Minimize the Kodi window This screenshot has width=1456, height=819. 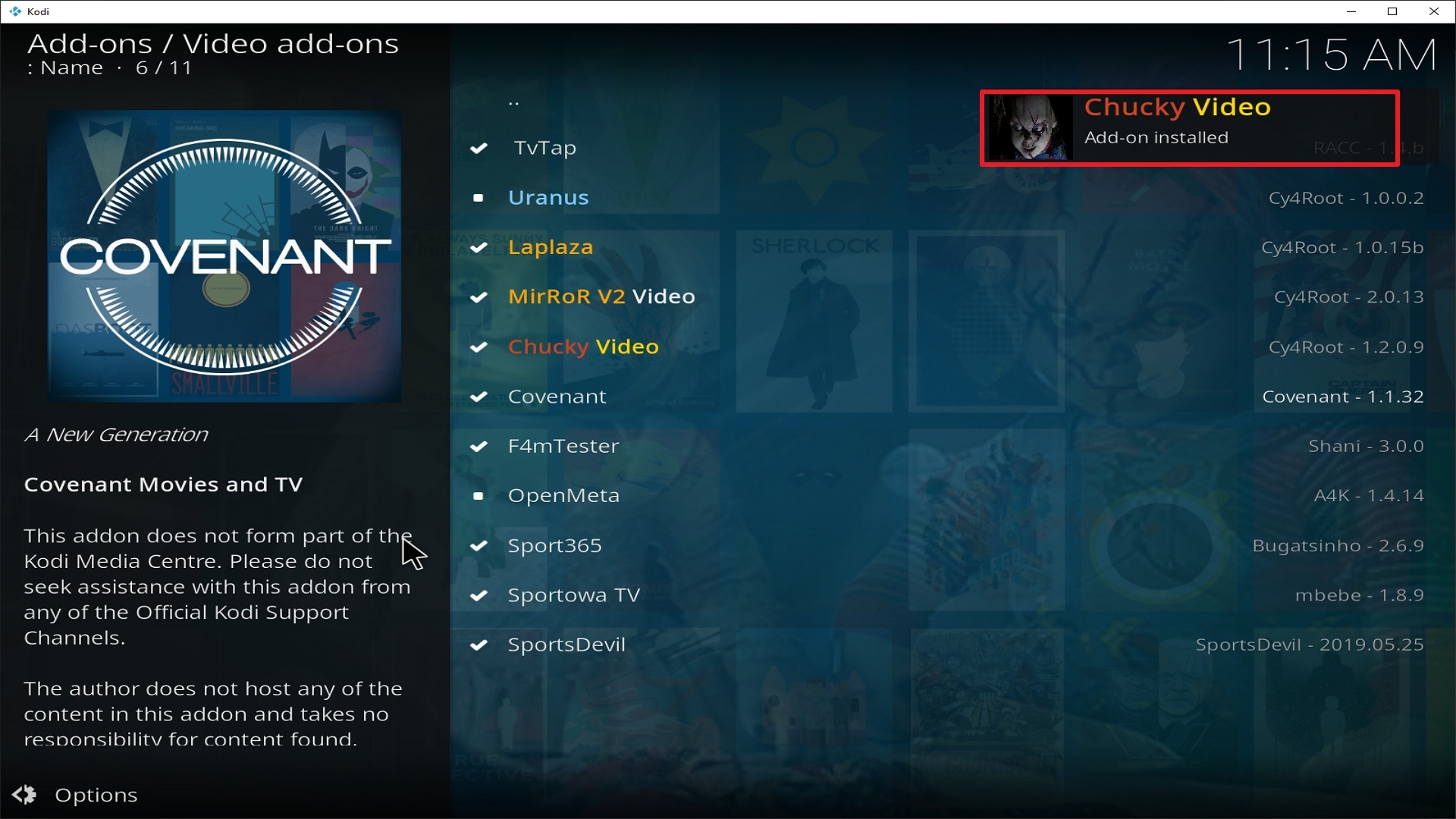(1351, 11)
